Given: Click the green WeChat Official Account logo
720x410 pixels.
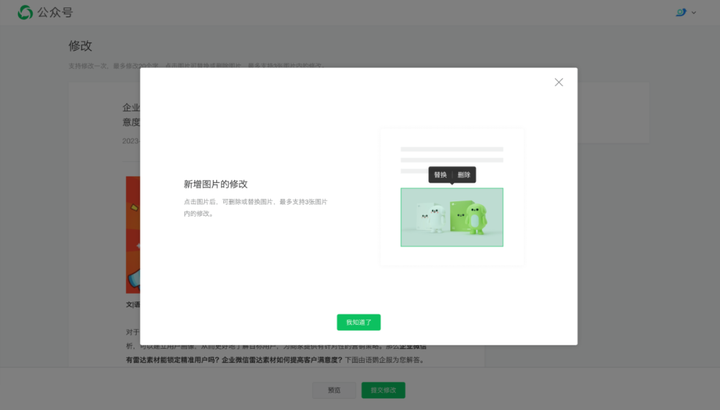Looking at the screenshot, I should [x=25, y=13].
